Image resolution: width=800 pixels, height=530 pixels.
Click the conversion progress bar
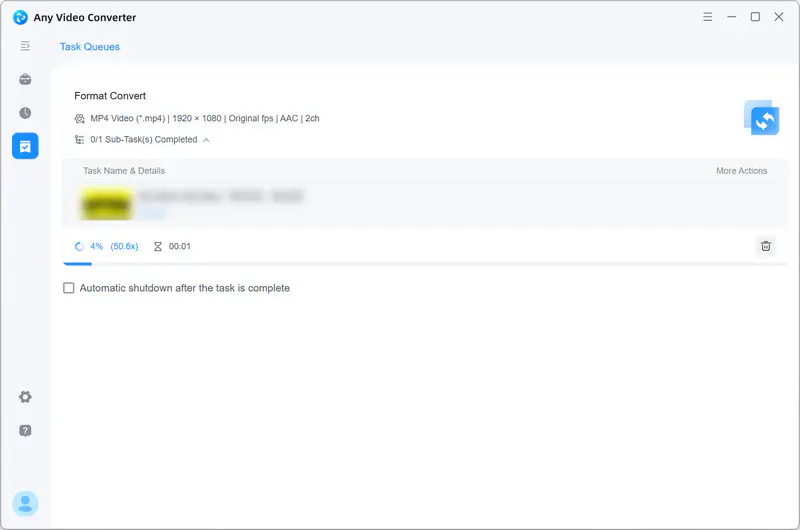pos(425,263)
